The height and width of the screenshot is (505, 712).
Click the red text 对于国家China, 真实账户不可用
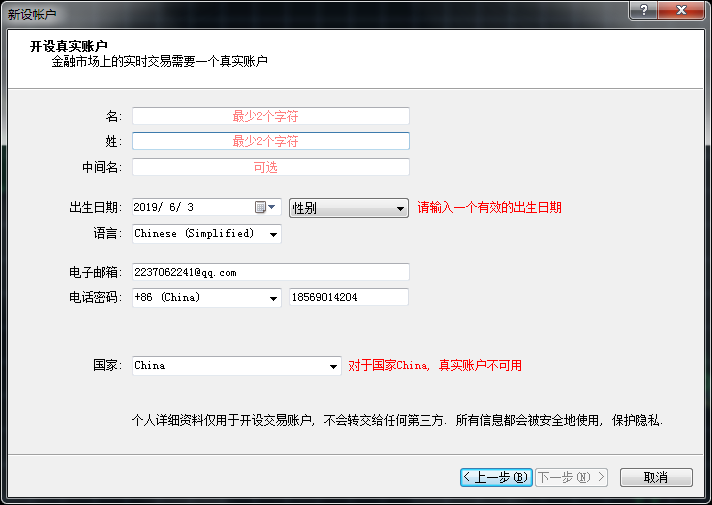point(435,366)
